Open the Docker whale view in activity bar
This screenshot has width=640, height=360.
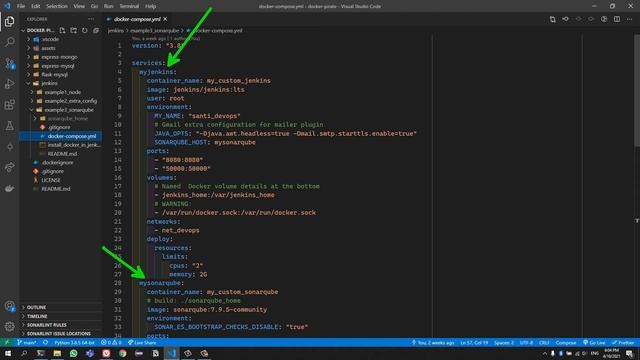point(9,188)
